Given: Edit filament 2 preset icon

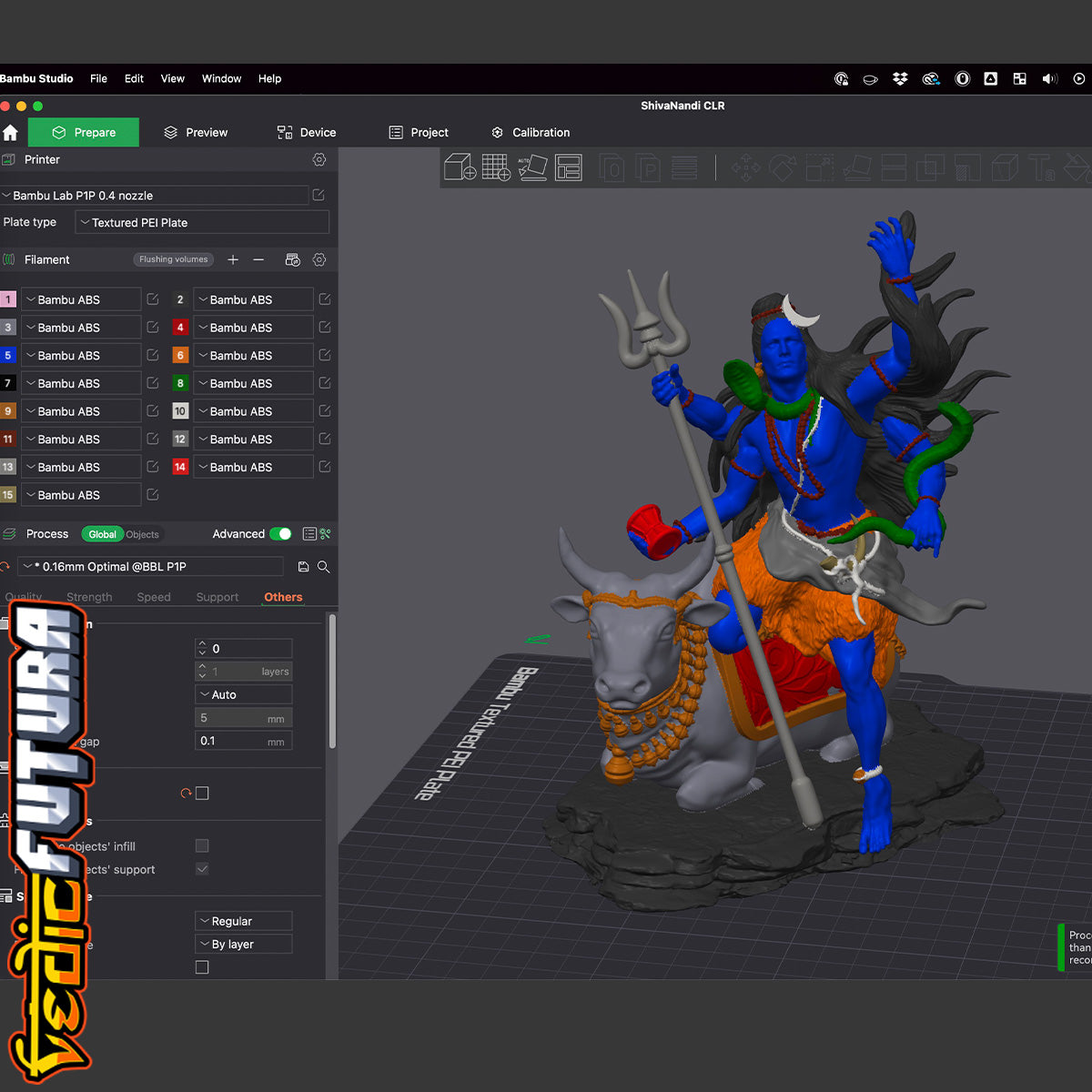Looking at the screenshot, I should (325, 299).
